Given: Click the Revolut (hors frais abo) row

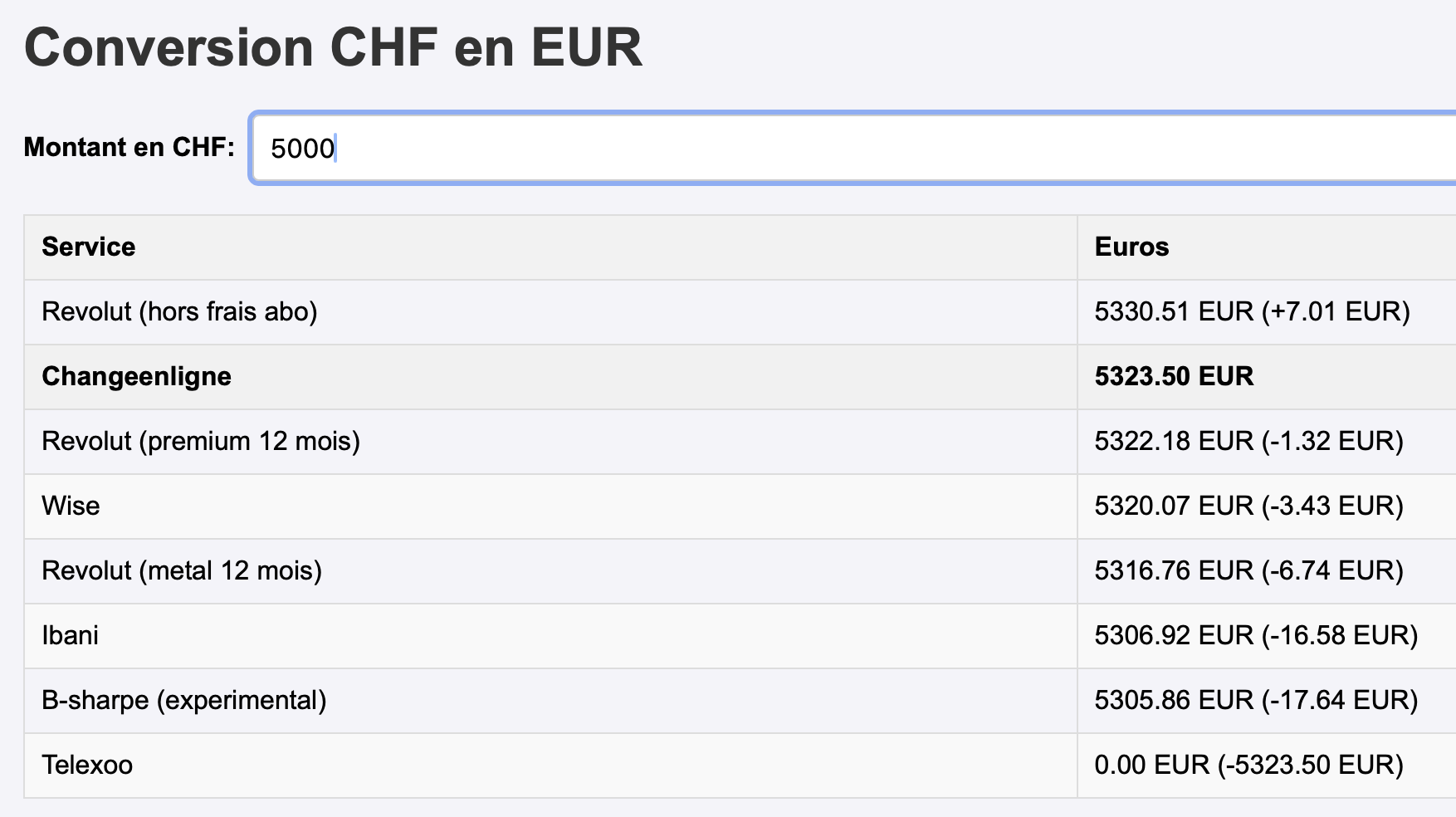Looking at the screenshot, I should tap(179, 311).
